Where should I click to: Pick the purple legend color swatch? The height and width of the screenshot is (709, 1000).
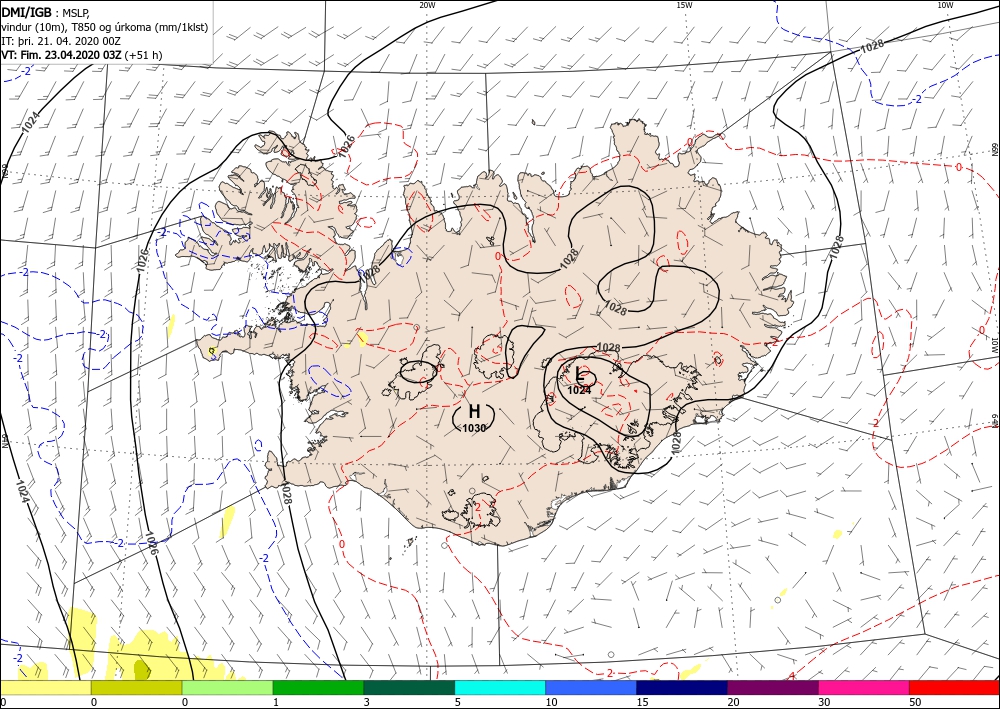[773, 687]
